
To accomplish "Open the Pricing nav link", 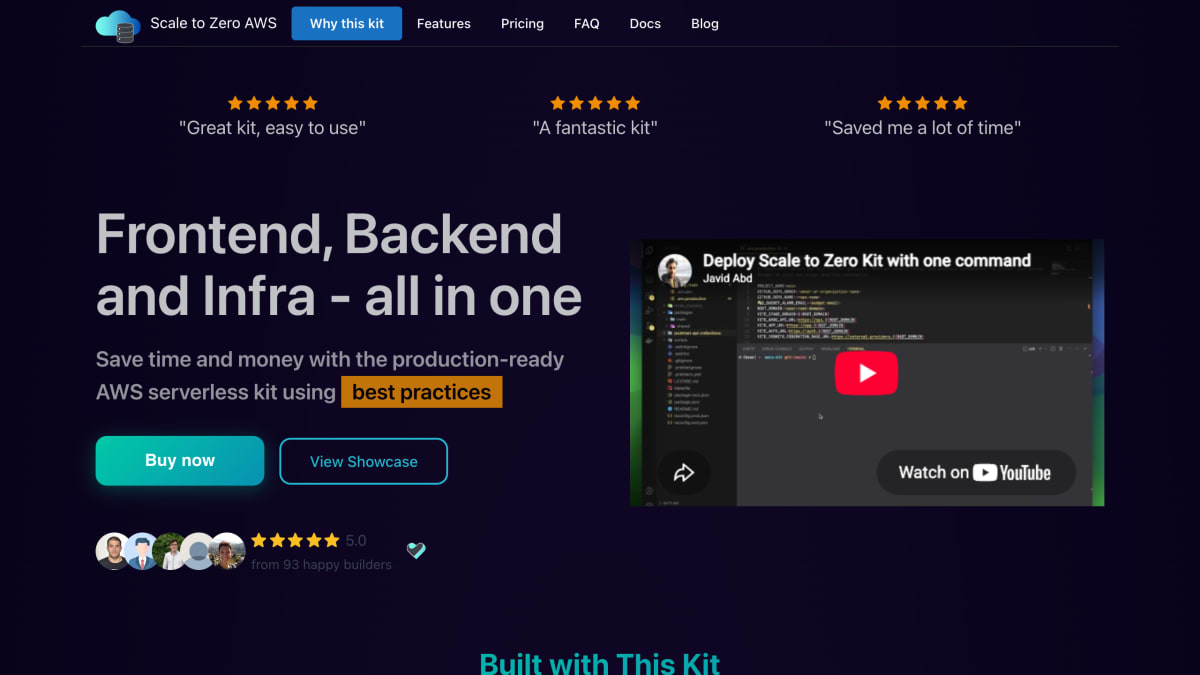I will tap(522, 23).
